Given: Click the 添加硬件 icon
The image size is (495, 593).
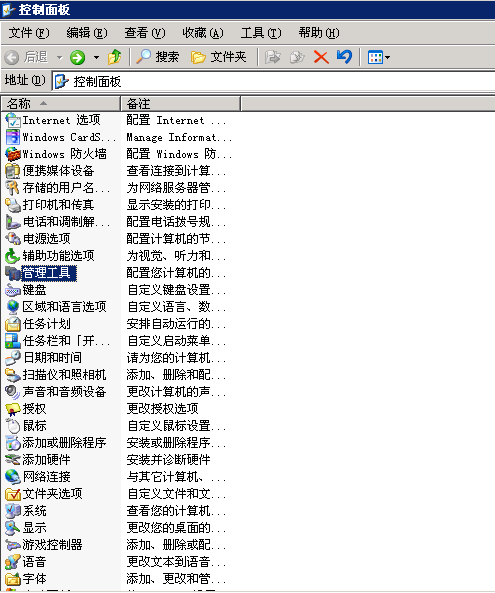Looking at the screenshot, I should pos(12,459).
